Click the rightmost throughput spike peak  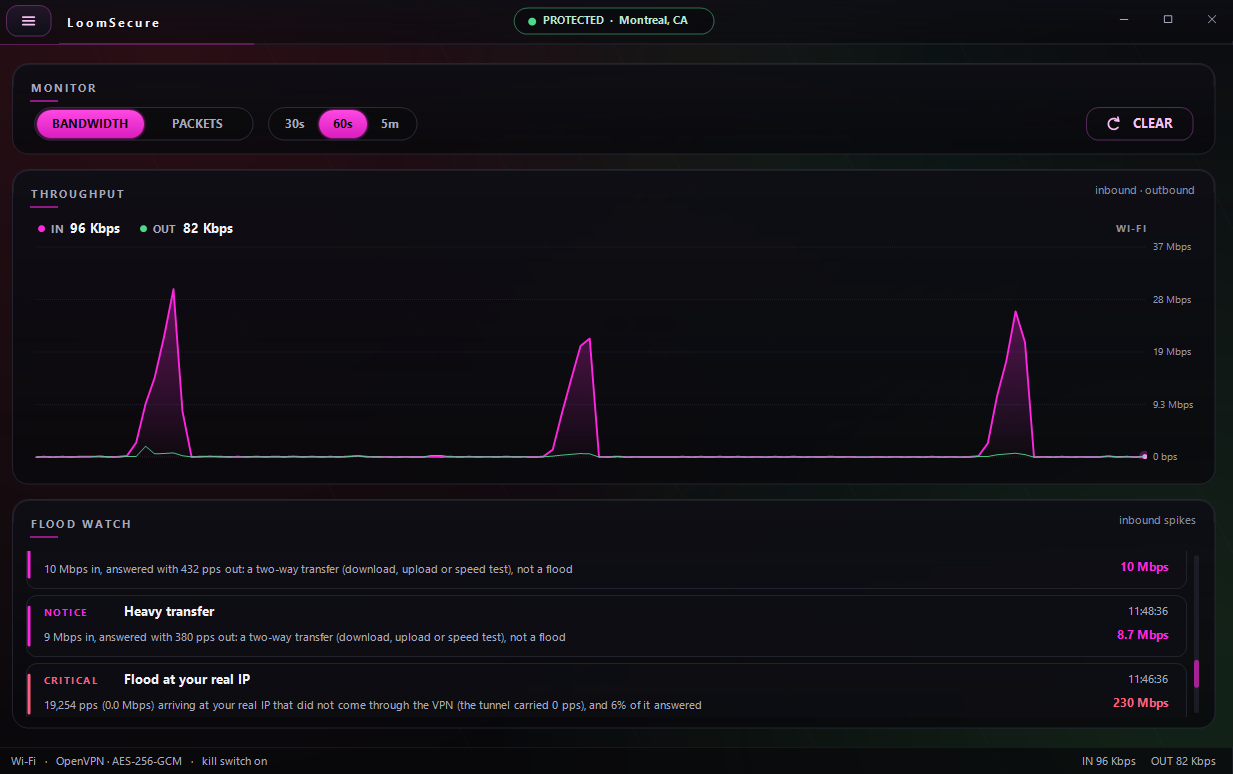click(1016, 312)
